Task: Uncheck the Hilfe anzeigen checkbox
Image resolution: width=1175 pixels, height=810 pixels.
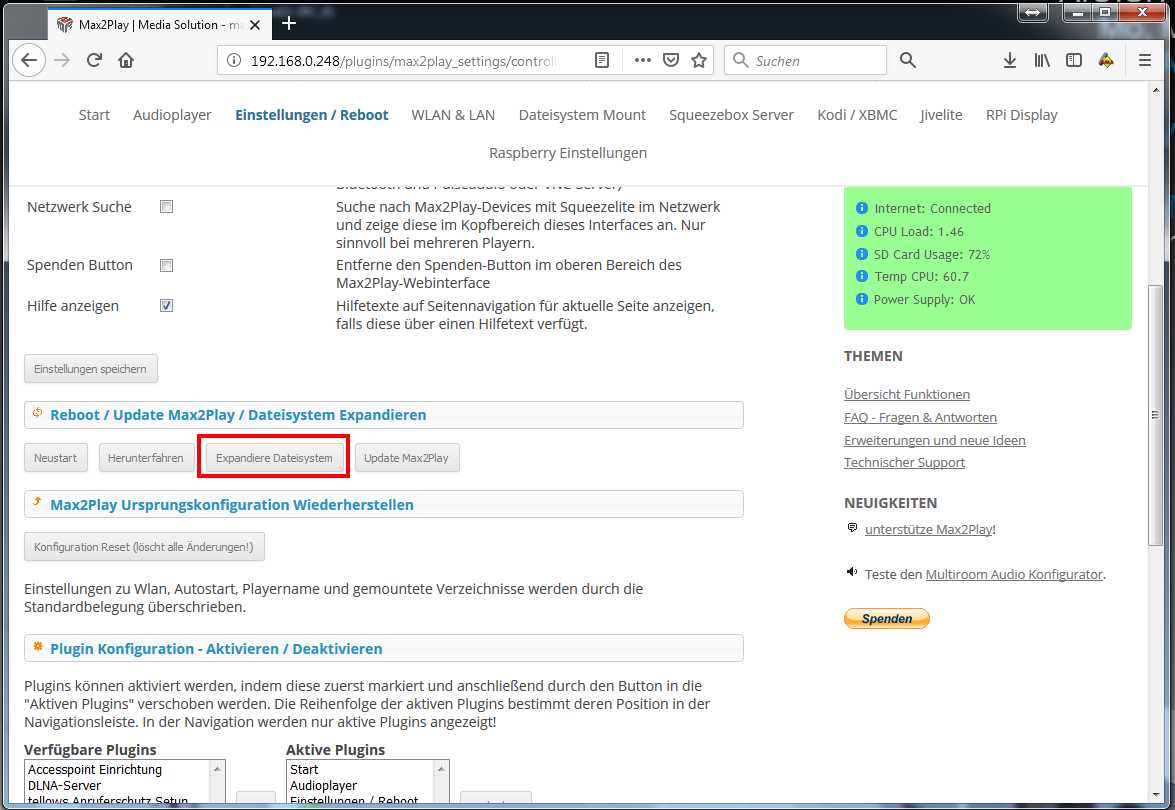Action: pyautogui.click(x=166, y=306)
